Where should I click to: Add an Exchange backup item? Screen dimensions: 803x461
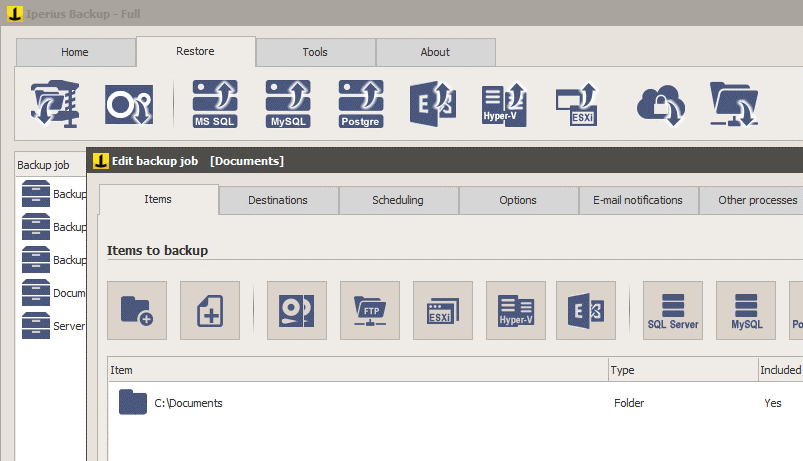[x=586, y=310]
